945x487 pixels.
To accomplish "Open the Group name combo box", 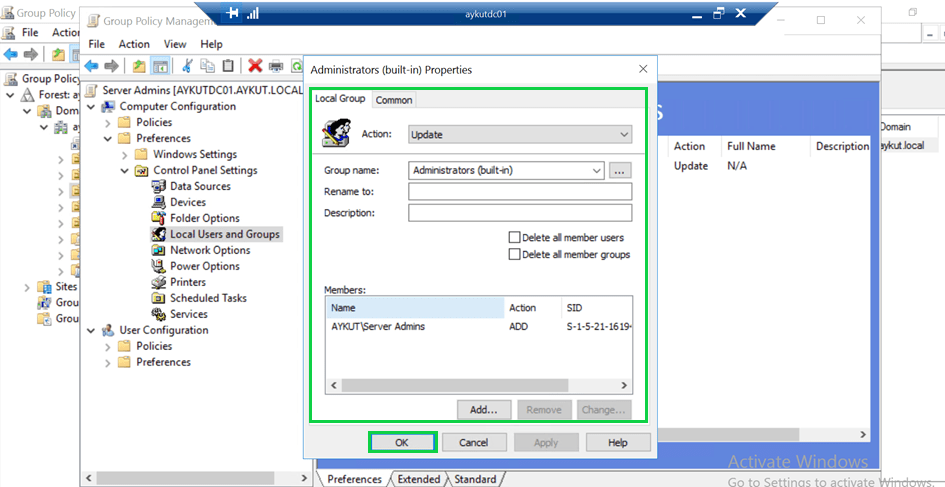I will pyautogui.click(x=597, y=170).
